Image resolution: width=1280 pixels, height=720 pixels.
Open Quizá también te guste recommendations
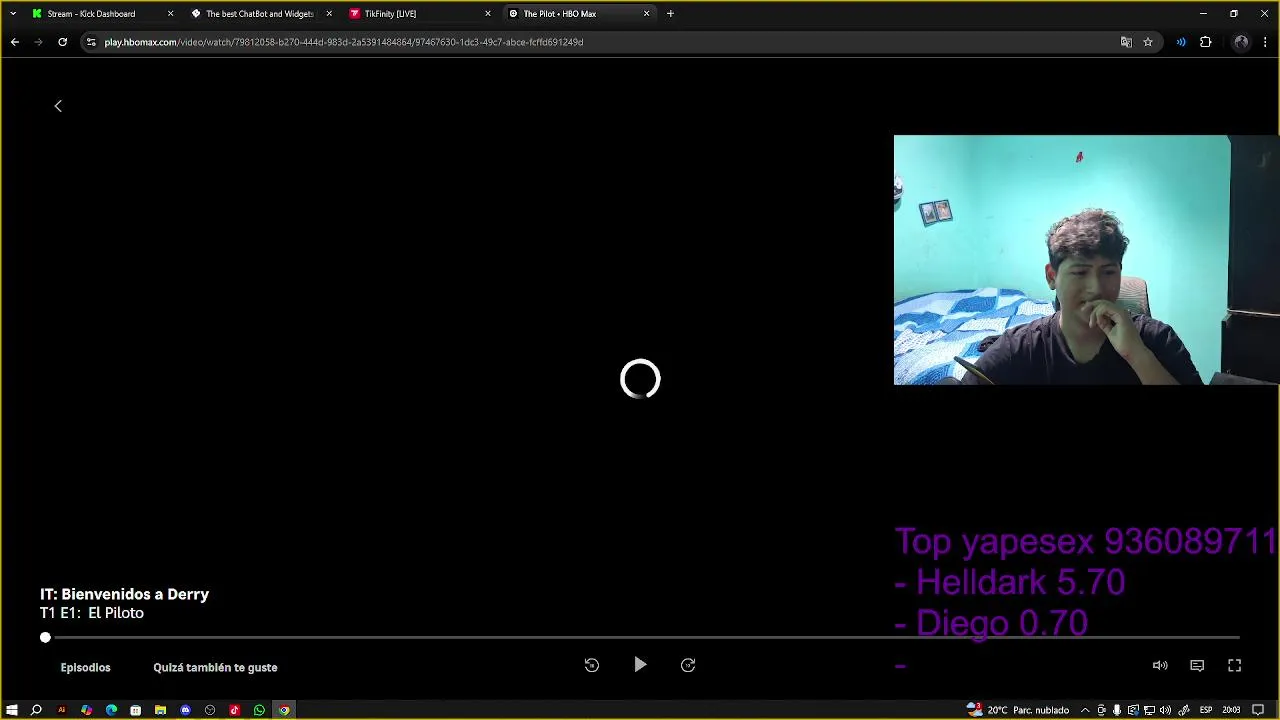tap(215, 667)
